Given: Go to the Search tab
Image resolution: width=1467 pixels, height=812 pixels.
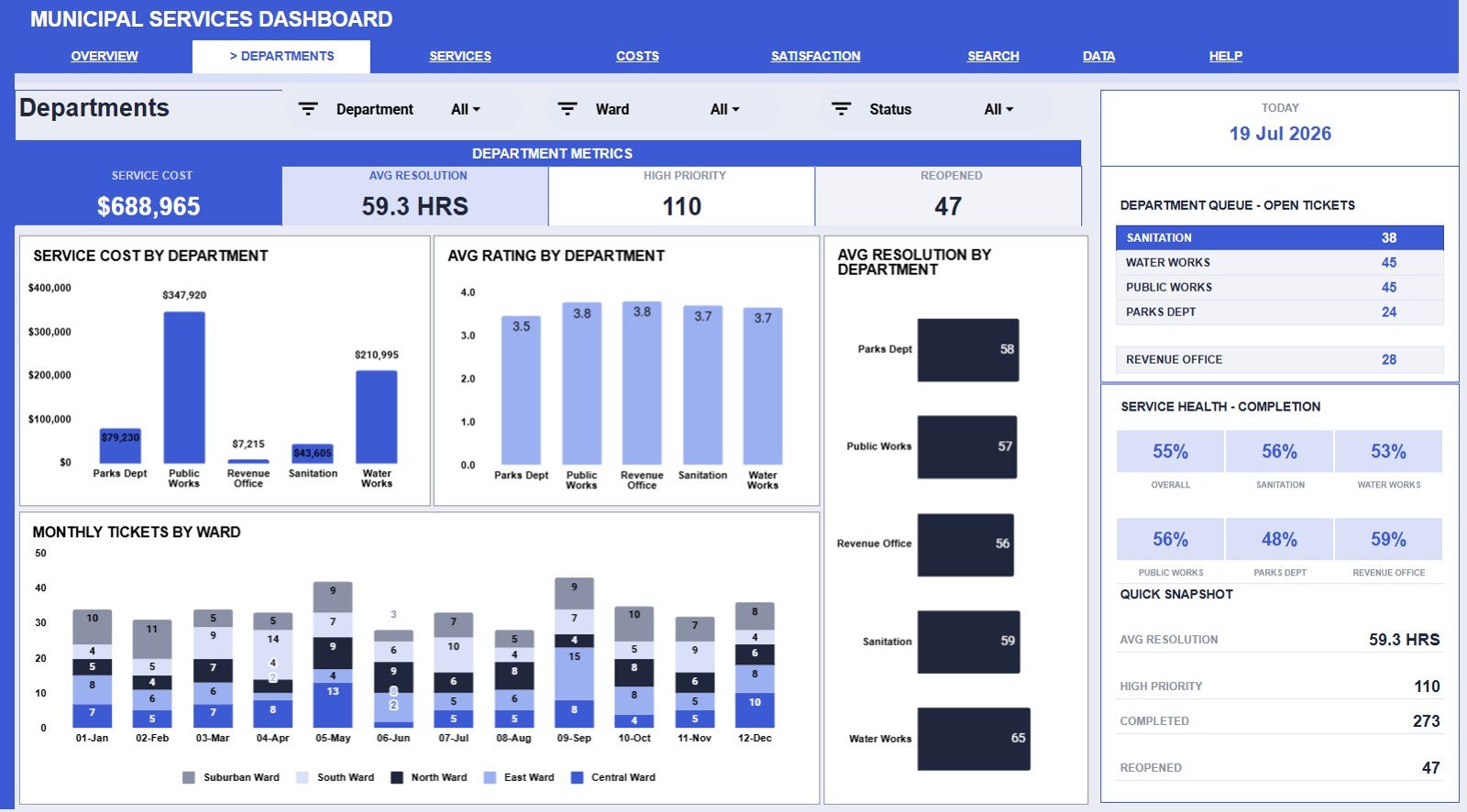Looking at the screenshot, I should (x=993, y=56).
